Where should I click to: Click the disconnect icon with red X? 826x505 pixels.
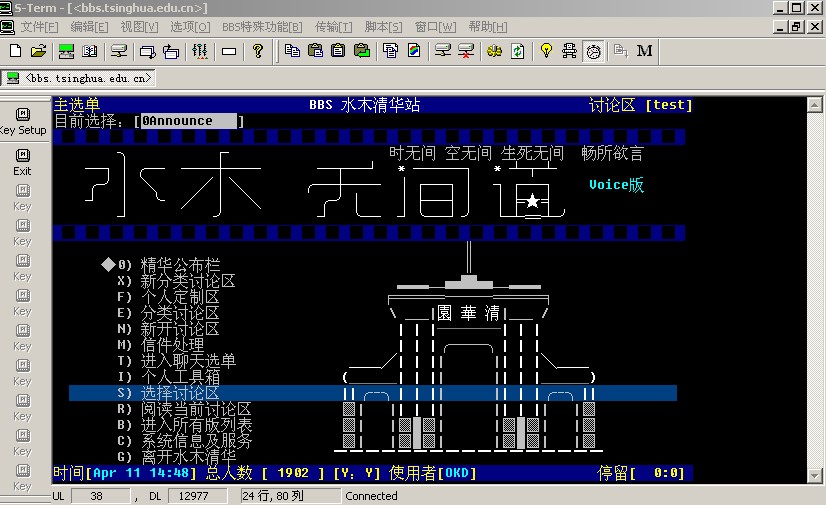point(466,51)
